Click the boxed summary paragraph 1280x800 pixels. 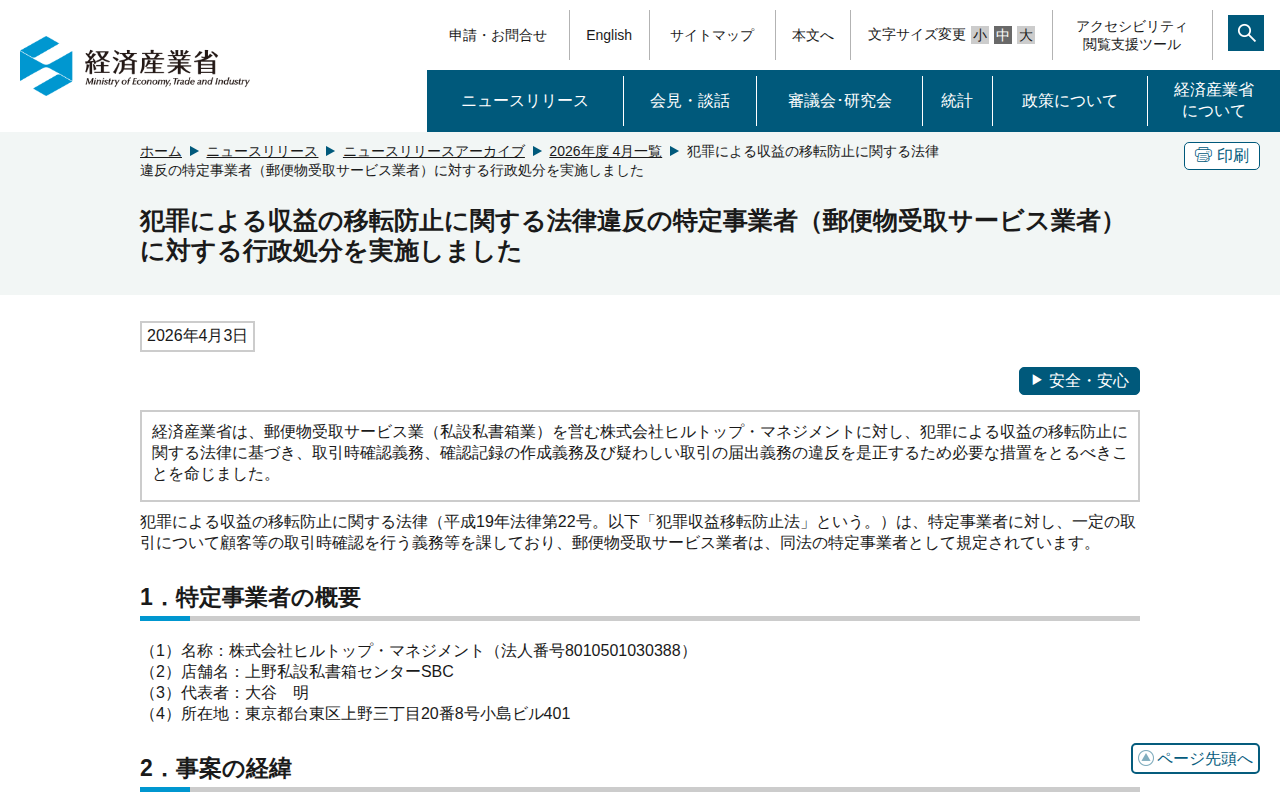pos(640,454)
